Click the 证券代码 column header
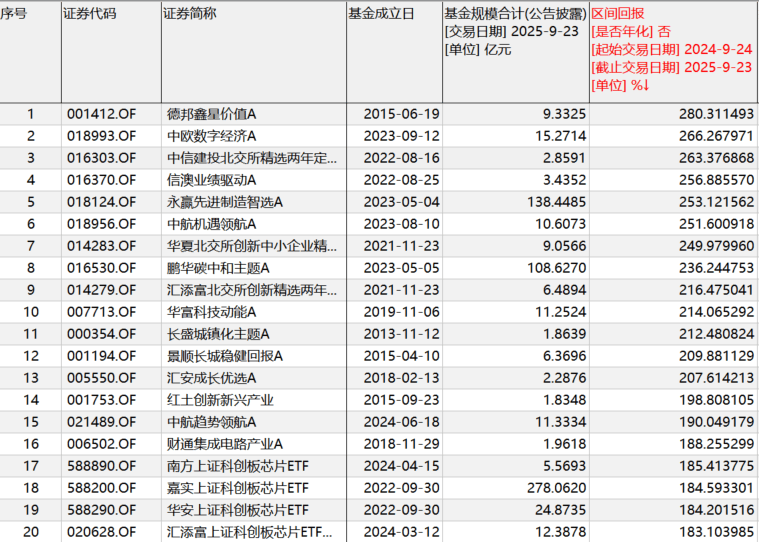 89,14
